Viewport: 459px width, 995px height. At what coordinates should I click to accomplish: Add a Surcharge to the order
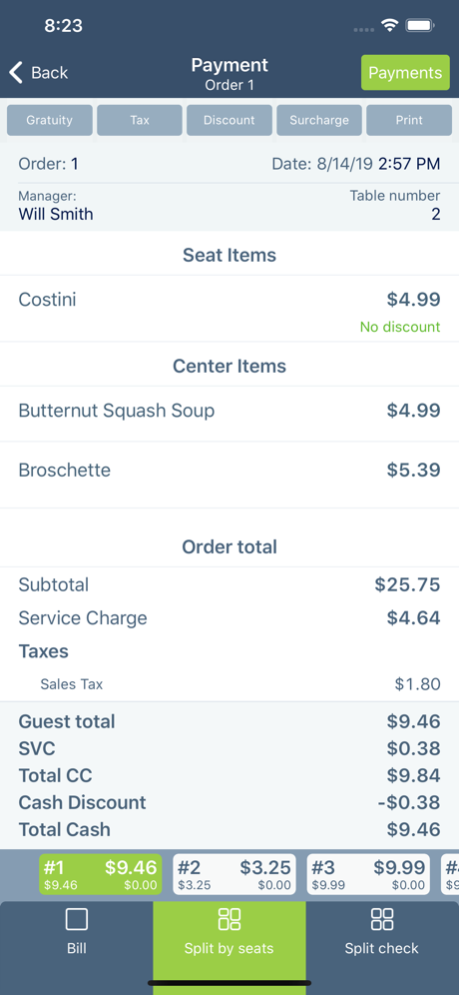point(319,120)
